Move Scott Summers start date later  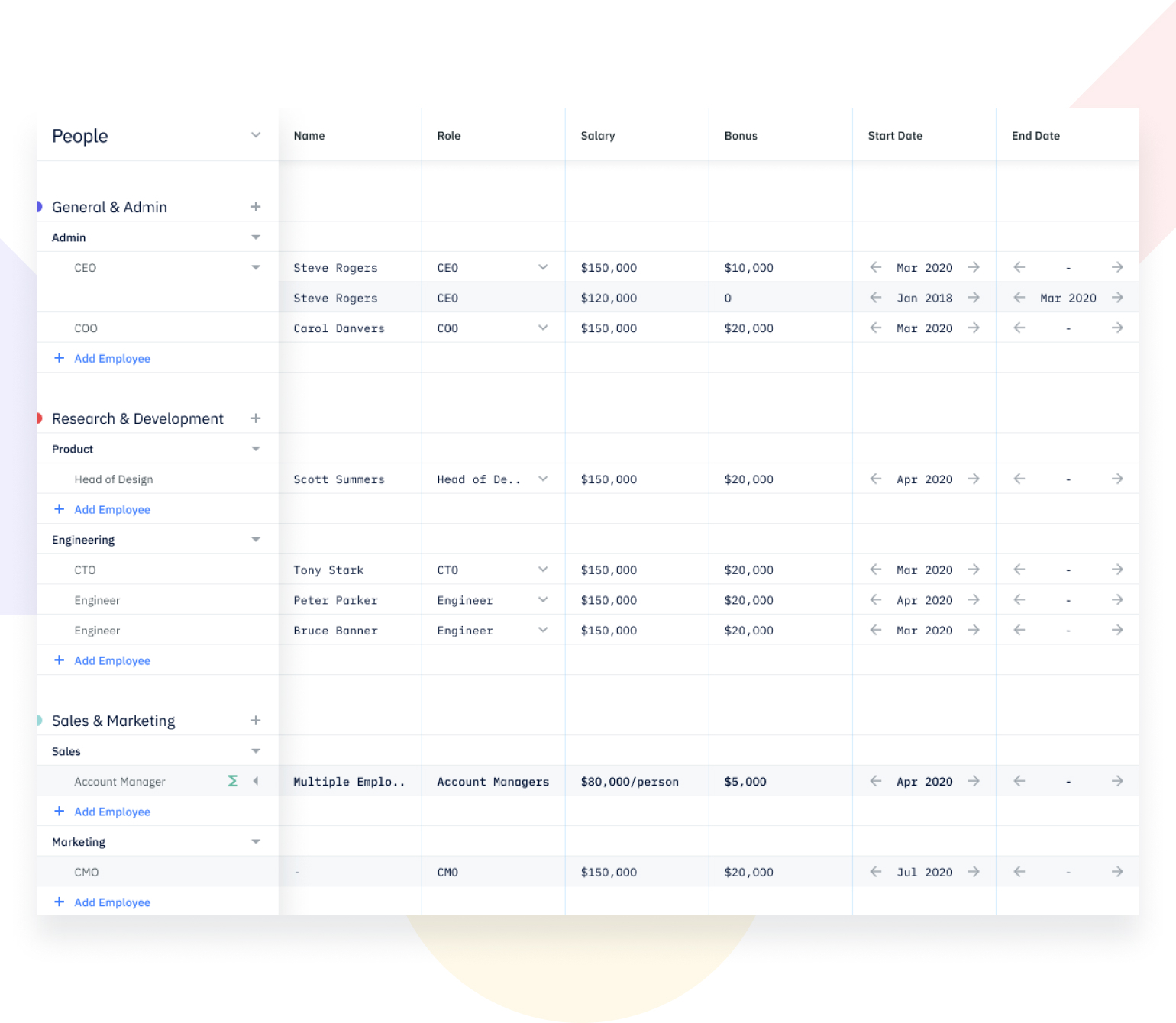click(974, 479)
